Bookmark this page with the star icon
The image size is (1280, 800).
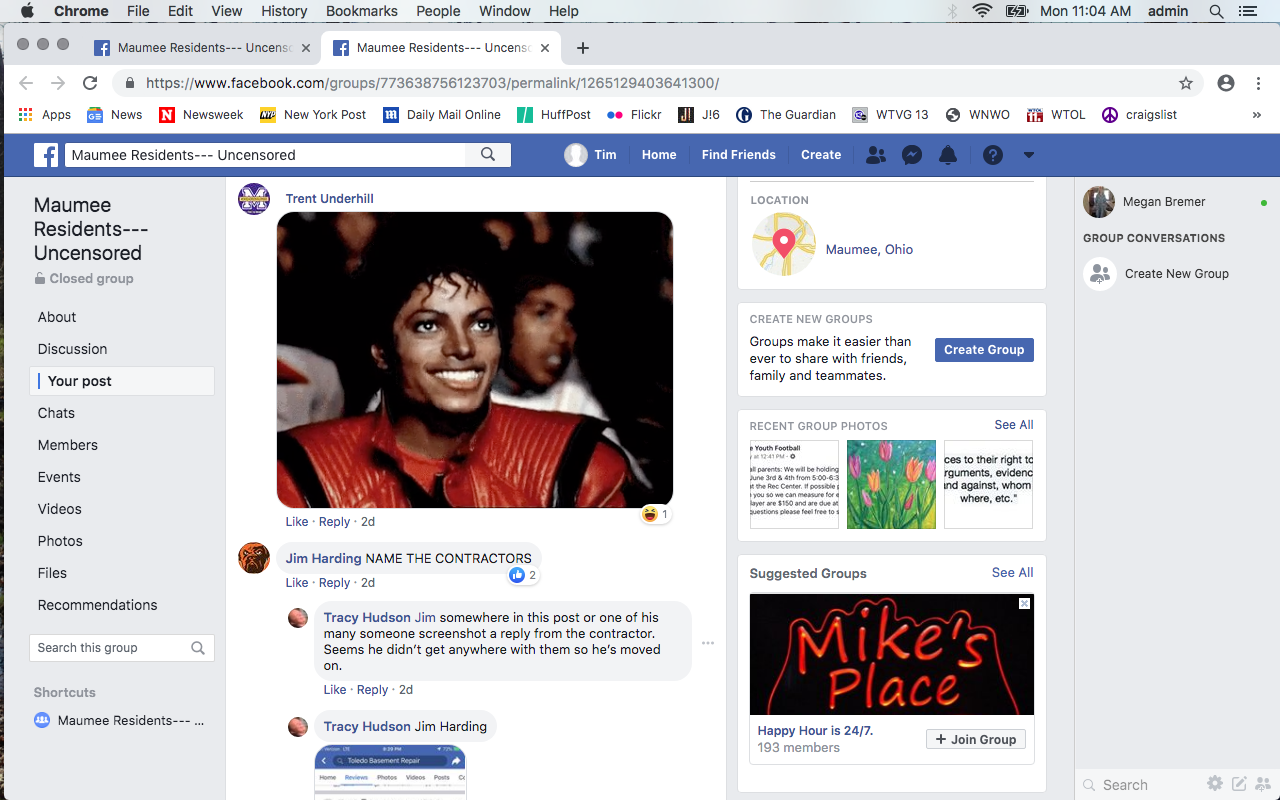pos(1186,84)
